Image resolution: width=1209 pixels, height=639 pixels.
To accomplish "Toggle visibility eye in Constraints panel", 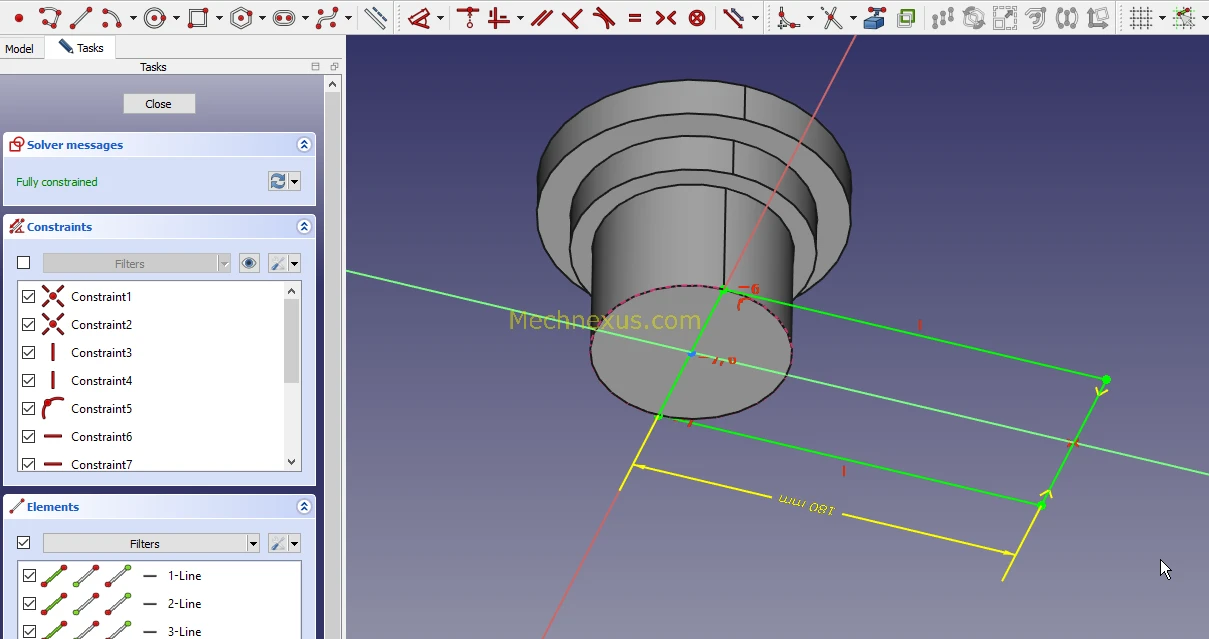I will (x=249, y=264).
